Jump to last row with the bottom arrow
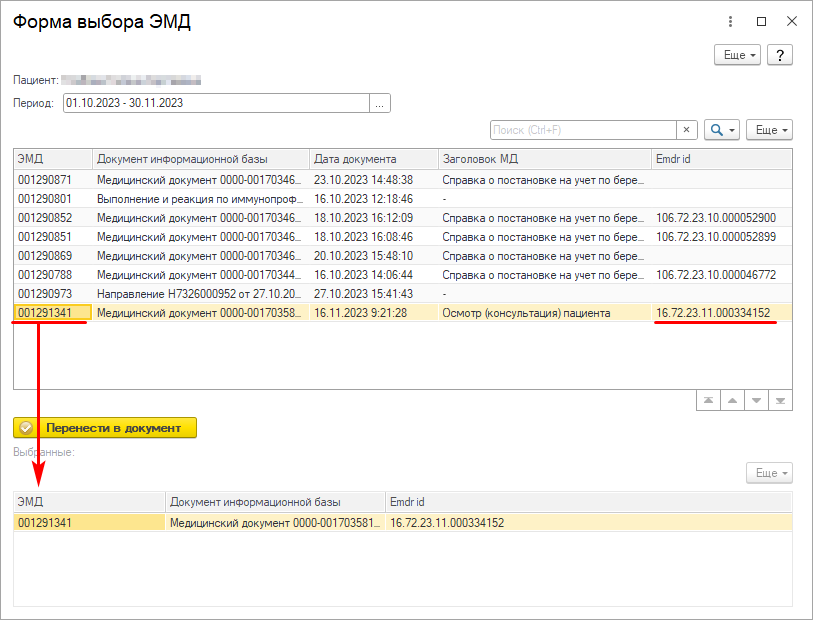The width and height of the screenshot is (813, 620). click(781, 400)
